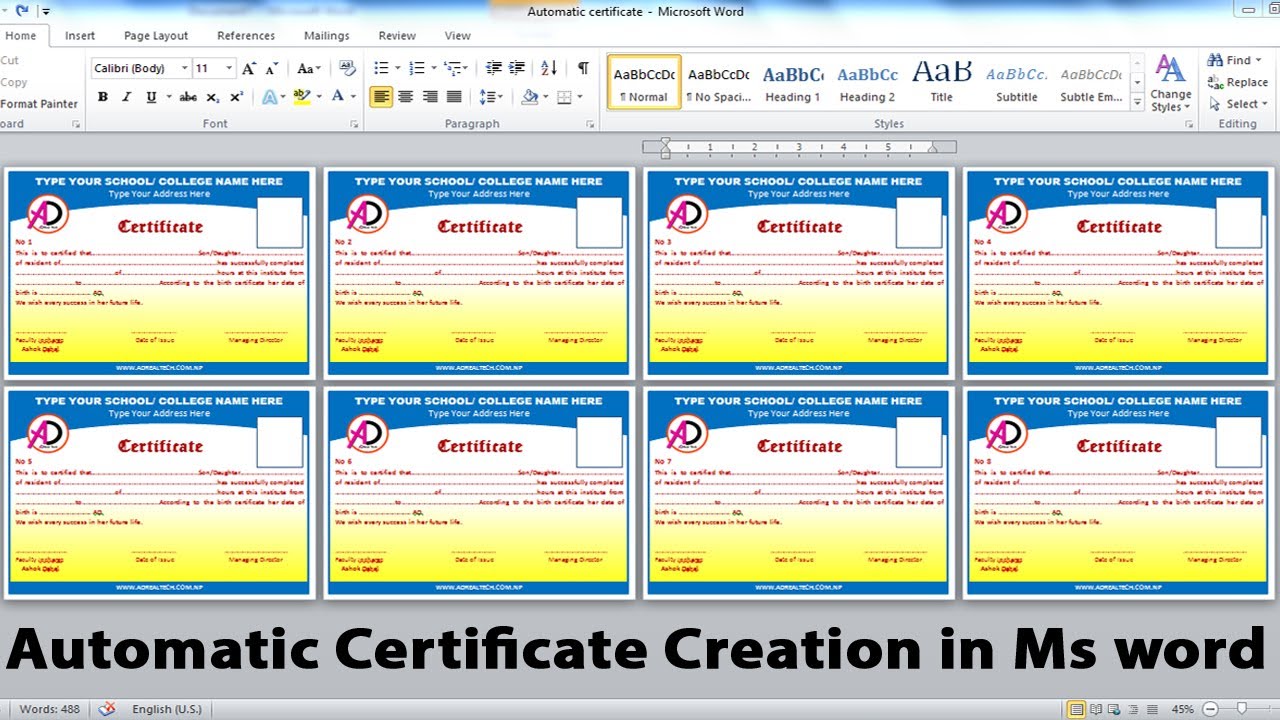Switch to Print Layout view
This screenshot has width=1280, height=720.
[x=1076, y=709]
